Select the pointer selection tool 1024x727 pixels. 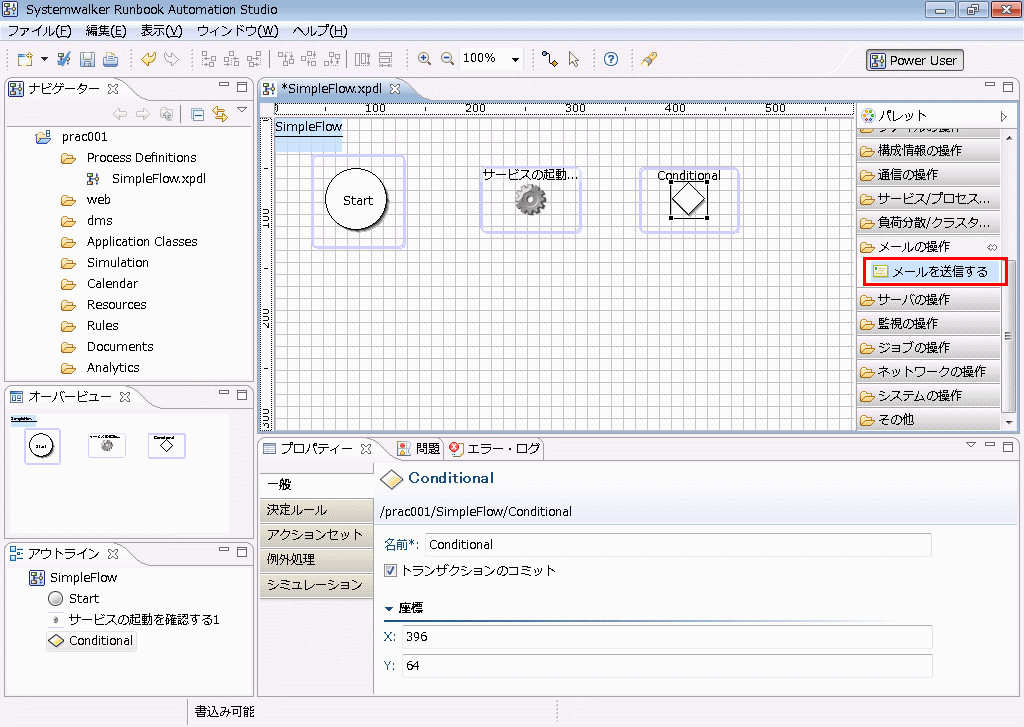(573, 59)
